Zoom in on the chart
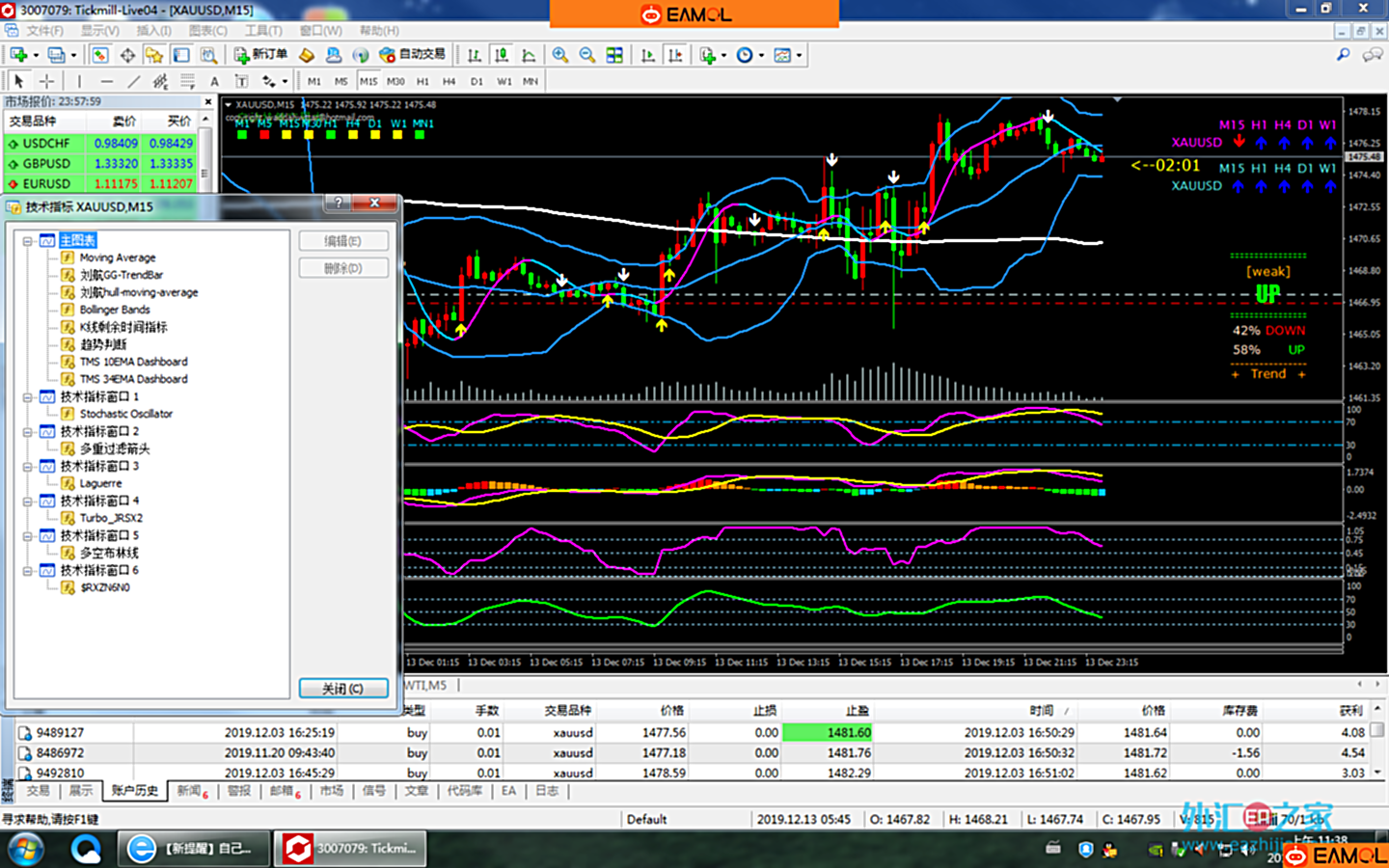Viewport: 1389px width, 868px height. click(x=559, y=55)
